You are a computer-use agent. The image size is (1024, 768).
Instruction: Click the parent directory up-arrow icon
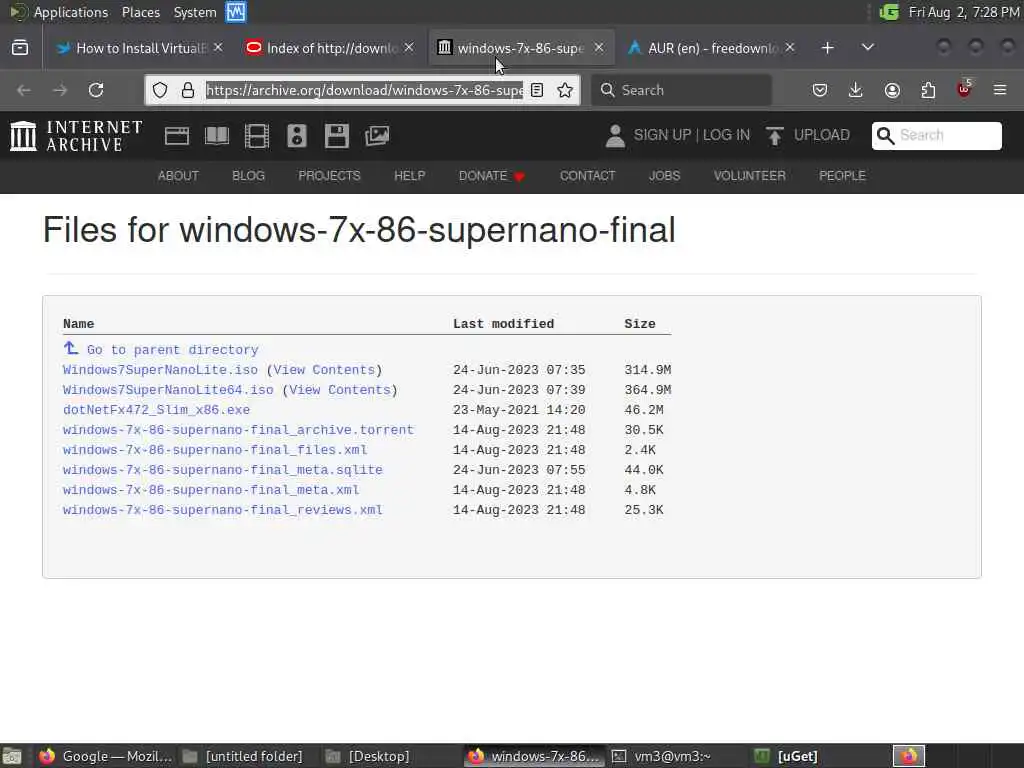[x=71, y=348]
